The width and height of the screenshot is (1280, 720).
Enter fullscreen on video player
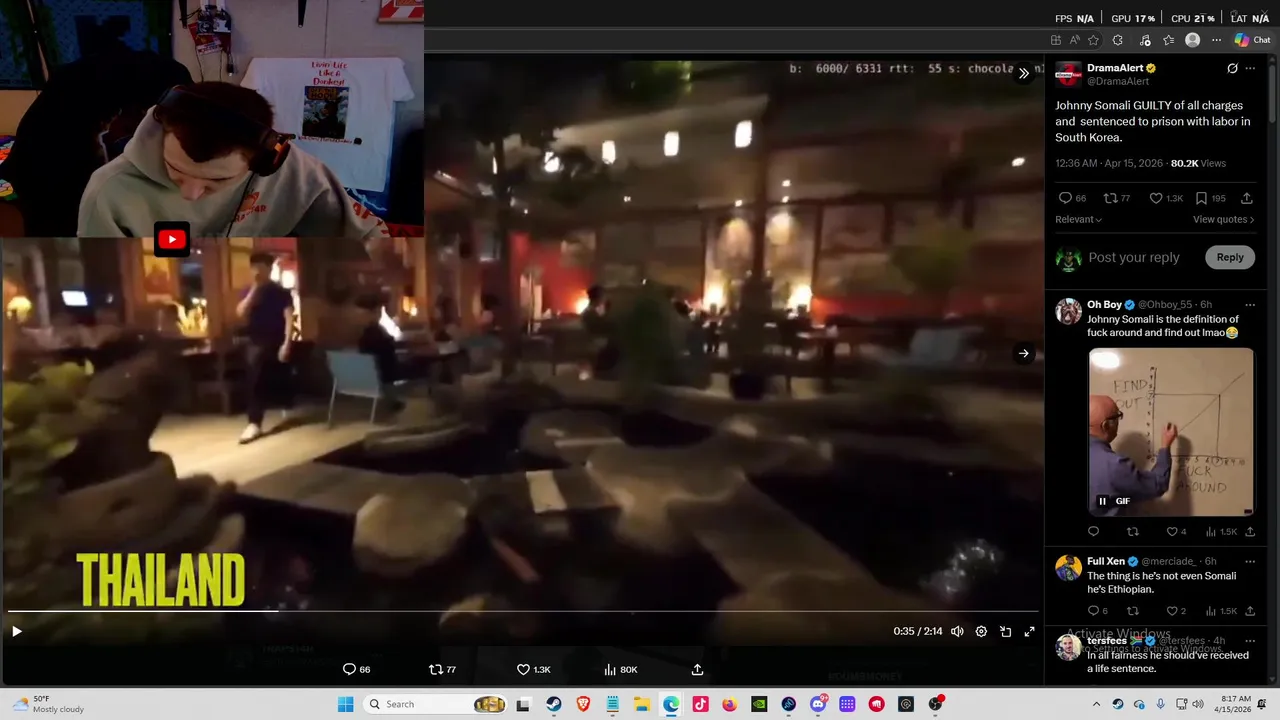1029,631
